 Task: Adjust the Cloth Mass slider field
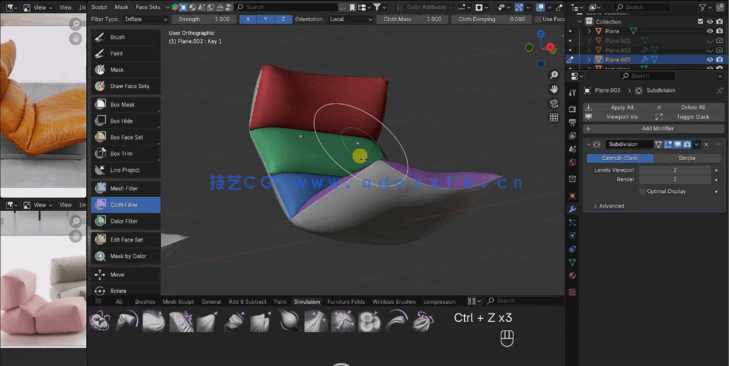[x=412, y=19]
